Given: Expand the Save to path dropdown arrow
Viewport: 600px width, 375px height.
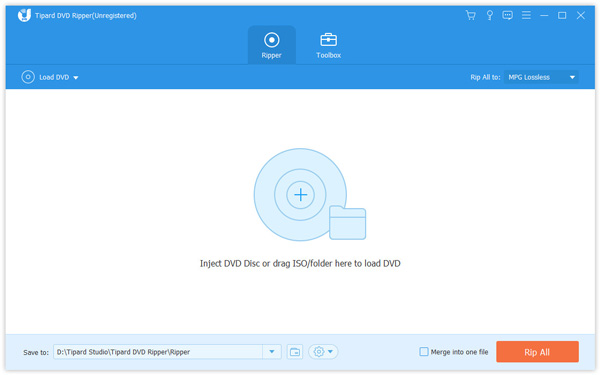Looking at the screenshot, I should 272,352.
